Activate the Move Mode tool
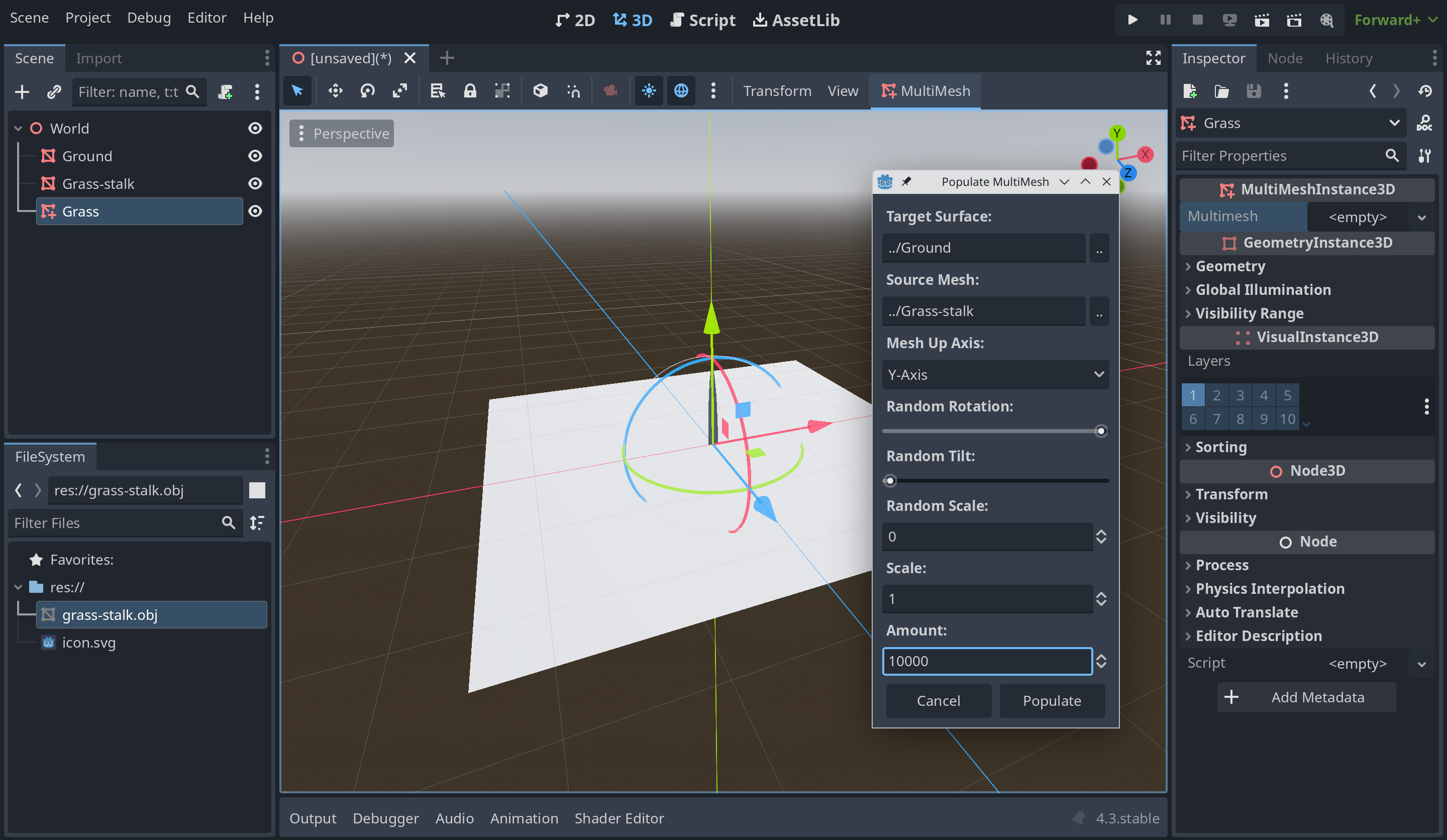The image size is (1447, 840). pyautogui.click(x=335, y=91)
